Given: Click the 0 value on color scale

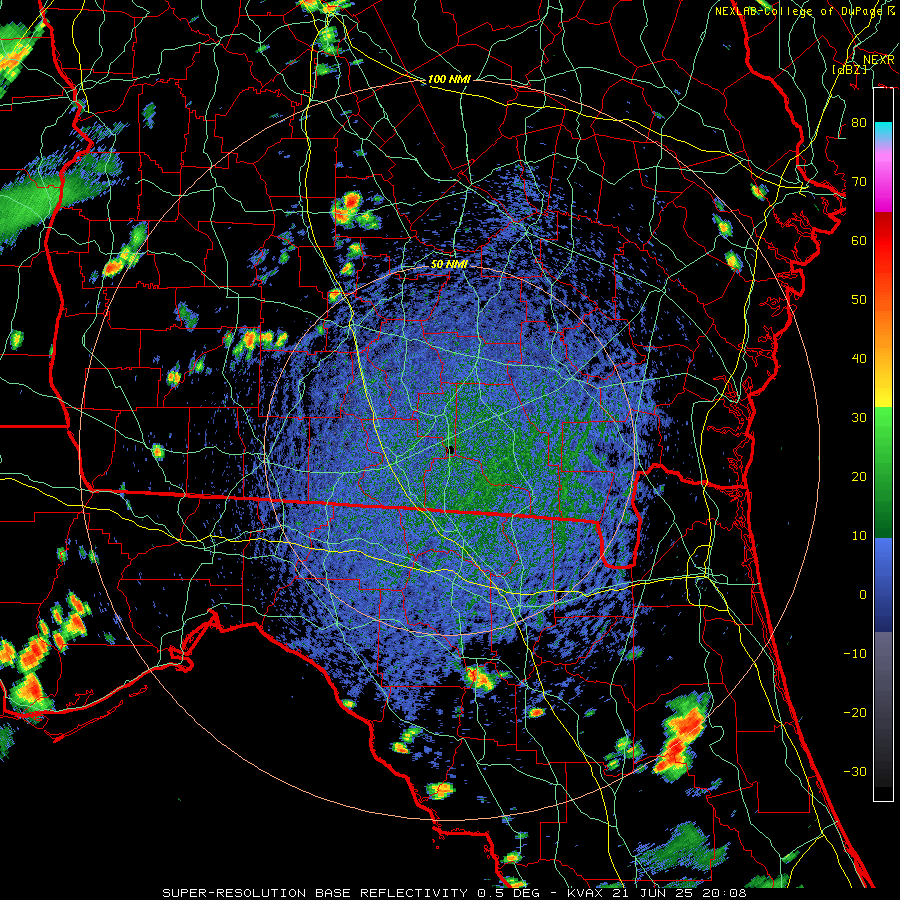Looking at the screenshot, I should tap(863, 595).
